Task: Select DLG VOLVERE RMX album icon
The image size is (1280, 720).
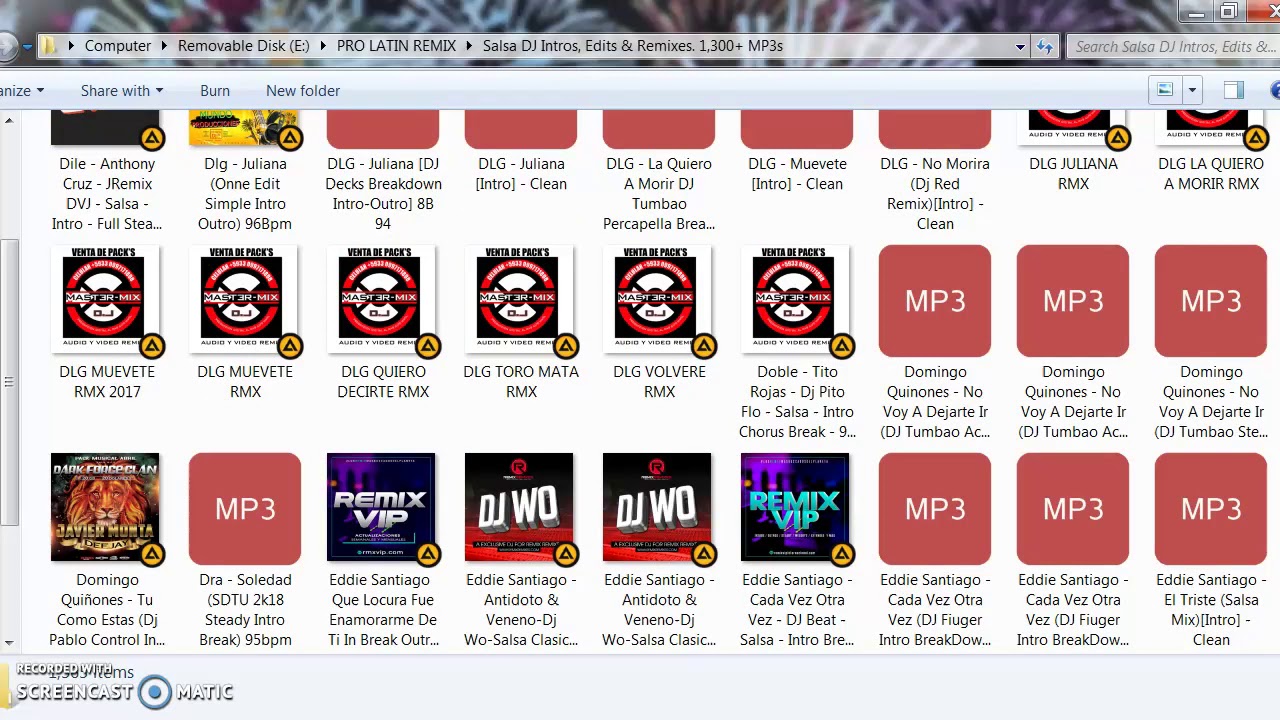Action: click(659, 301)
